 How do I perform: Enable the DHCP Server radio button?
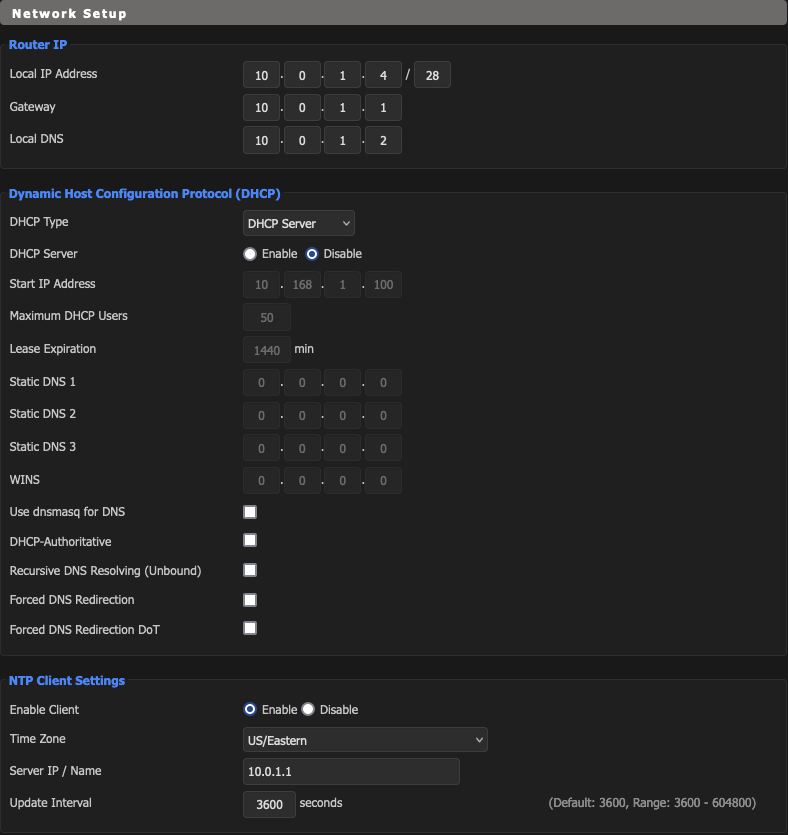coord(250,254)
